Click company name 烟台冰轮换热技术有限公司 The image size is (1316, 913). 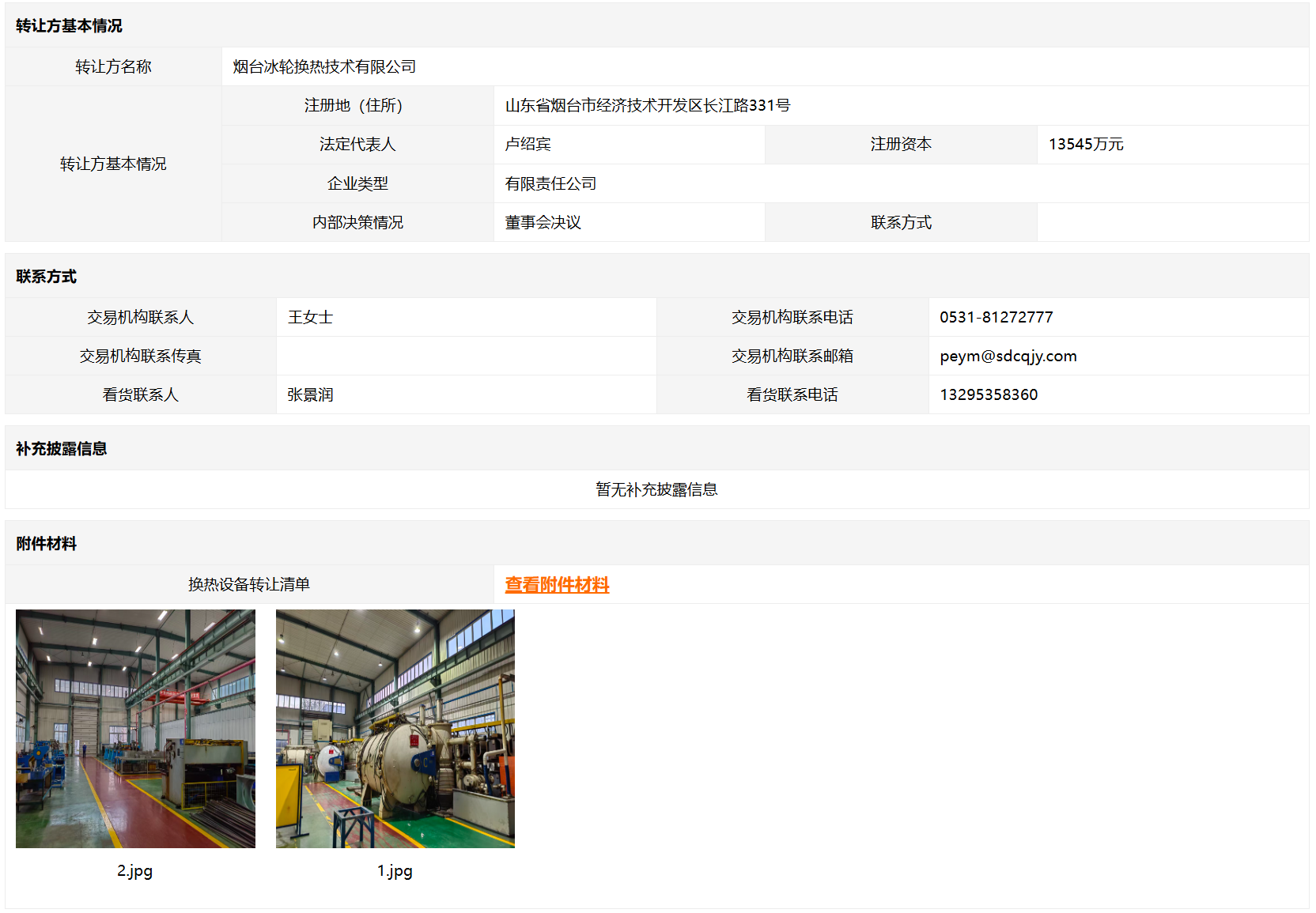pos(324,67)
